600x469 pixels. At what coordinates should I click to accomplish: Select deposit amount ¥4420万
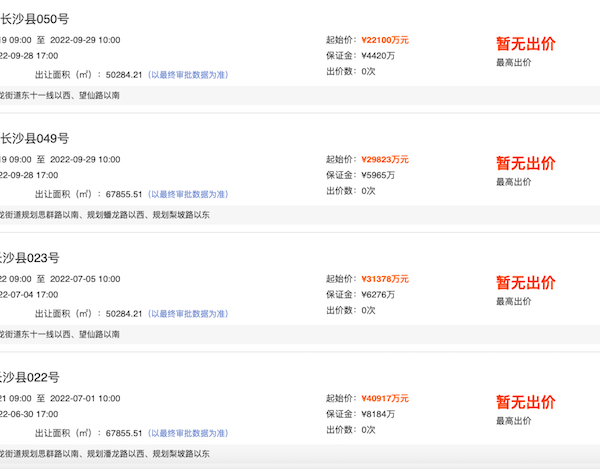point(378,55)
